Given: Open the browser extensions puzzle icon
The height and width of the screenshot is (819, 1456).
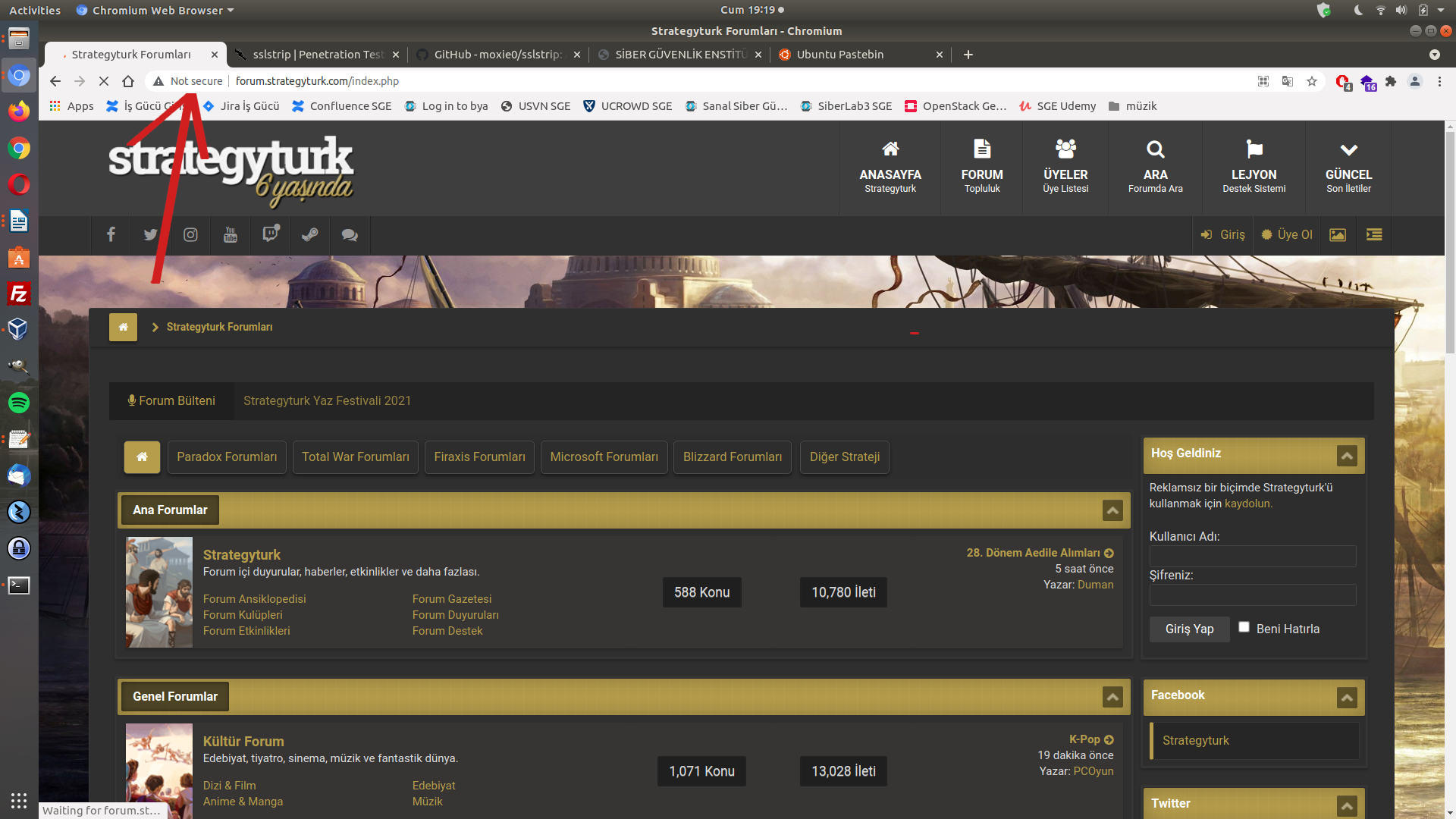Looking at the screenshot, I should (1391, 81).
